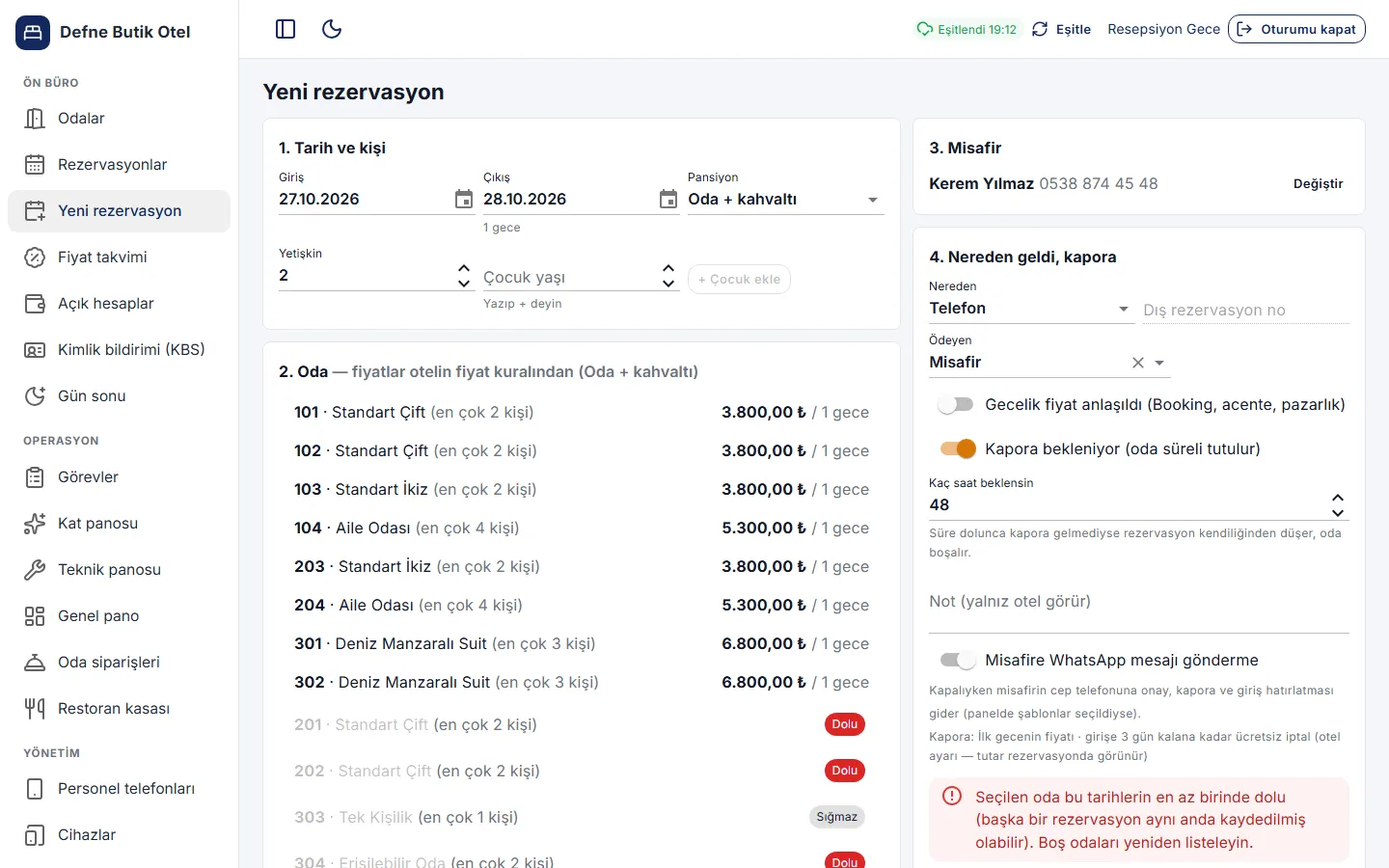The image size is (1389, 868).
Task: Select room 101 Standart Çift
Action: (x=582, y=412)
